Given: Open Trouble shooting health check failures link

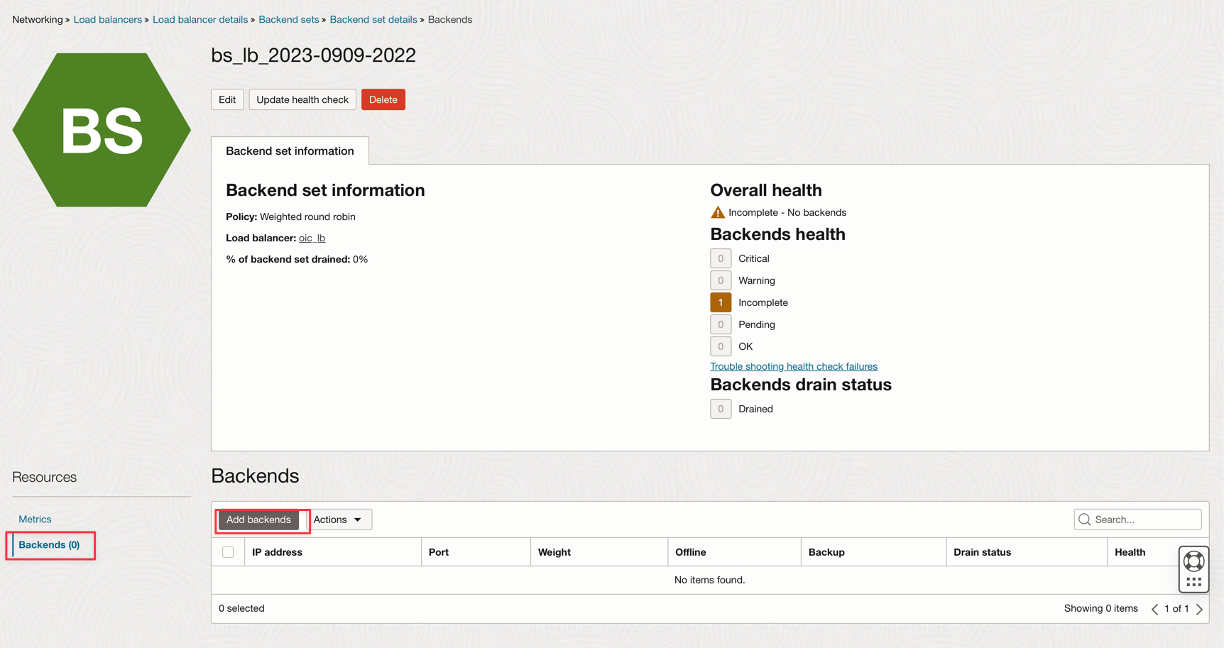Looking at the screenshot, I should click(x=793, y=367).
